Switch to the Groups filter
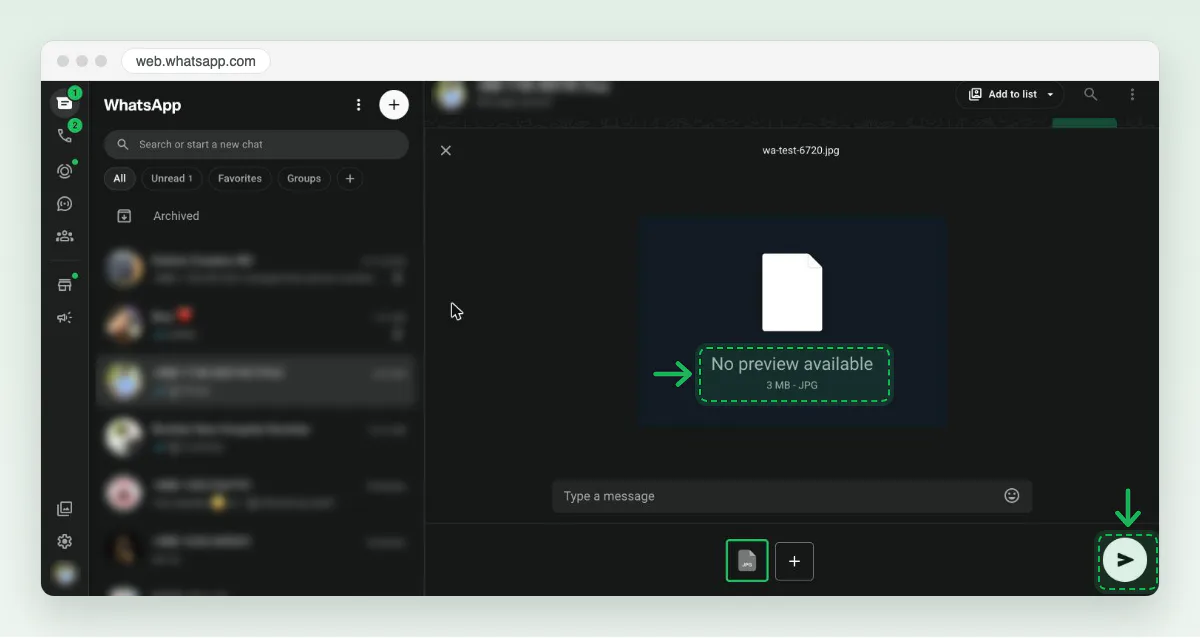This screenshot has height=638, width=1200. point(304,179)
